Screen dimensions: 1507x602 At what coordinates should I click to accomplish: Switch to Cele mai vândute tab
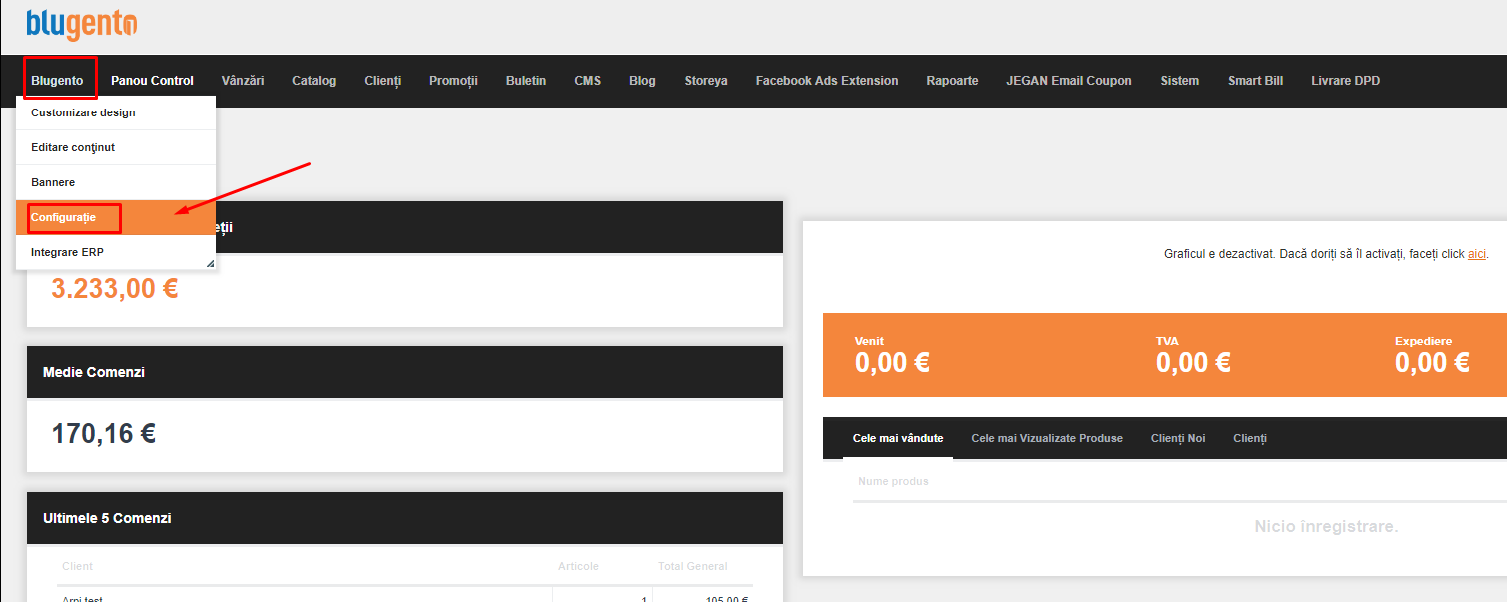coord(898,438)
